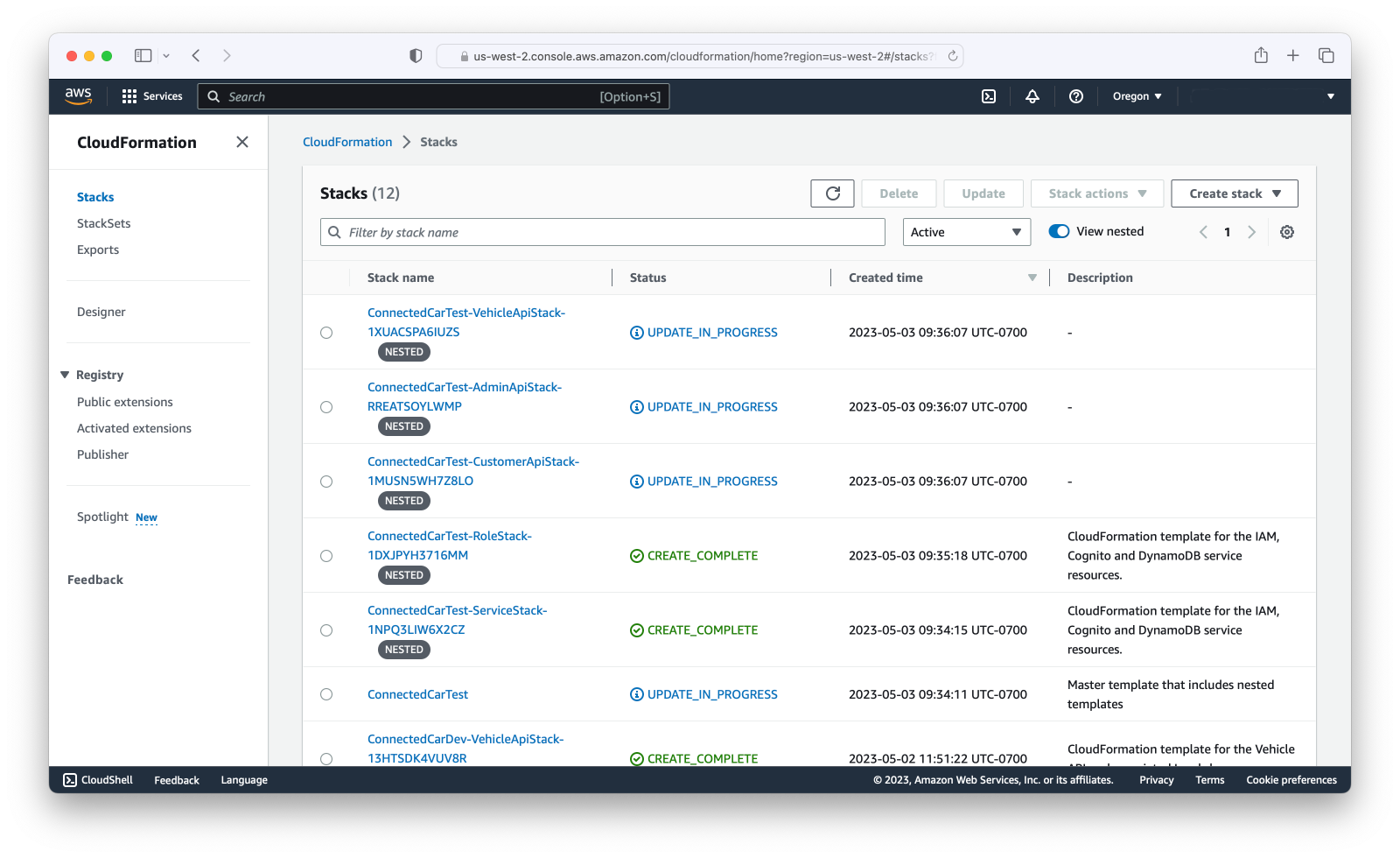Click the magnifier icon in AWS search box

pos(213,96)
